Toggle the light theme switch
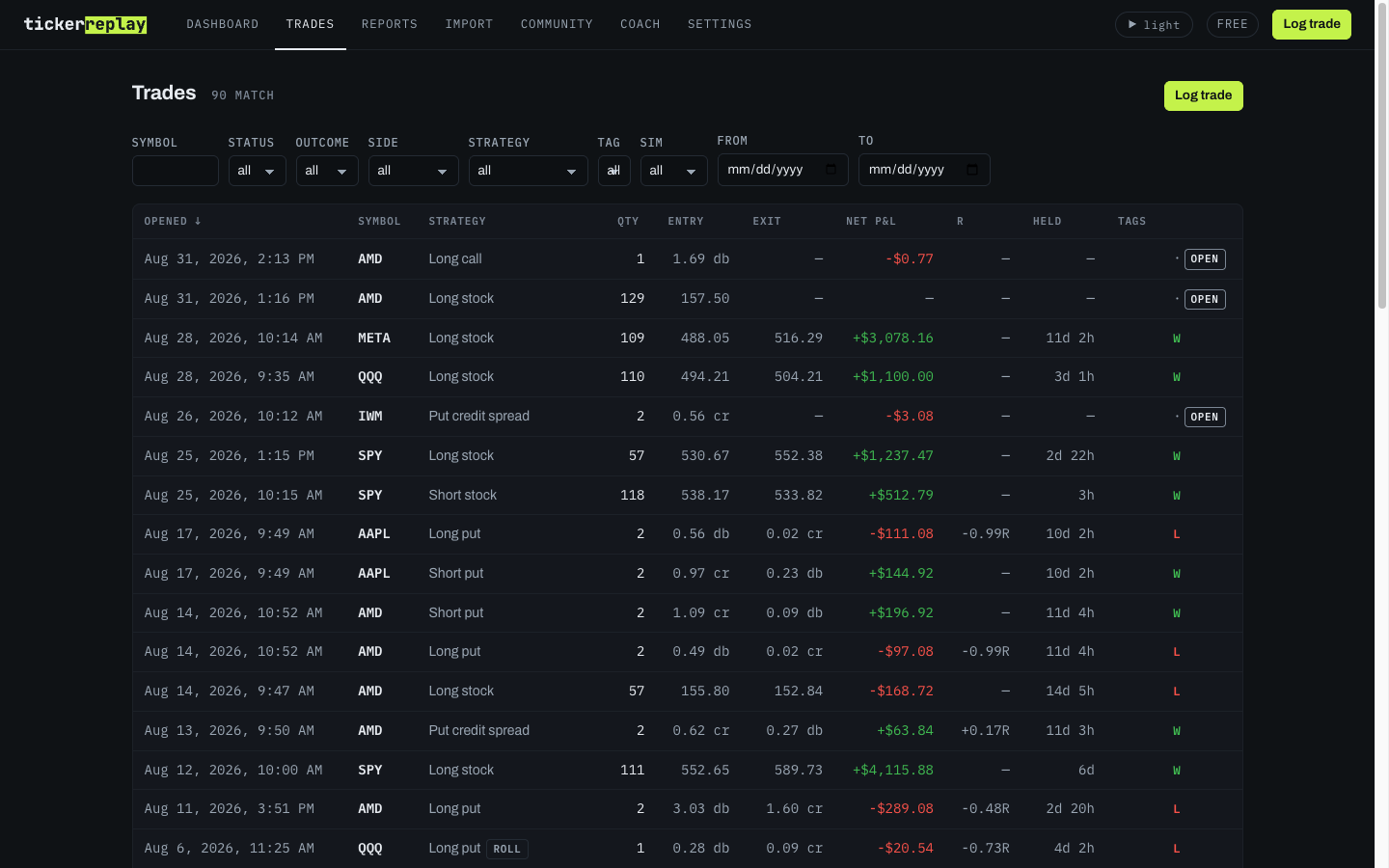Screen dimensions: 1389x868 (1154, 24)
